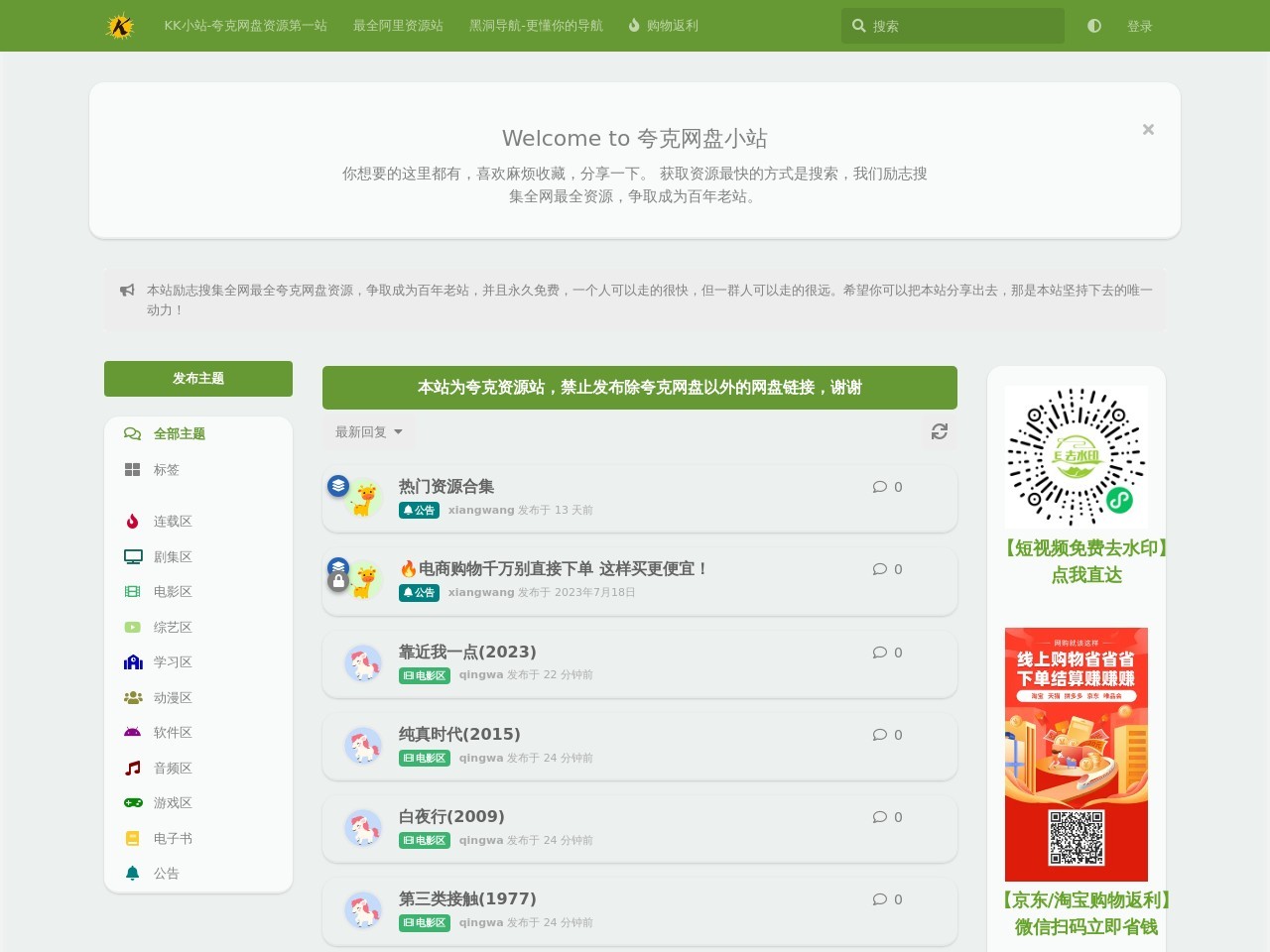Click the 游戏区 gamepad icon category
Screen dimensions: 1270x952
[132, 802]
